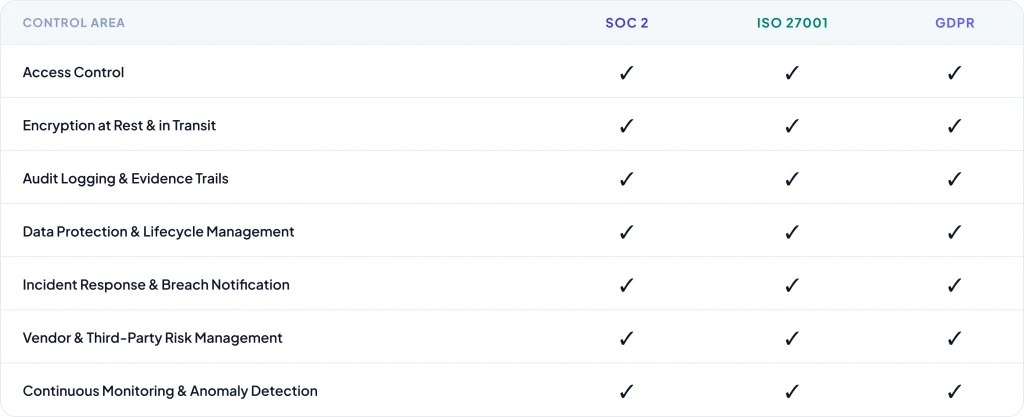Click the GDPR checkmark for Access Control
The image size is (1024, 417).
point(954,72)
